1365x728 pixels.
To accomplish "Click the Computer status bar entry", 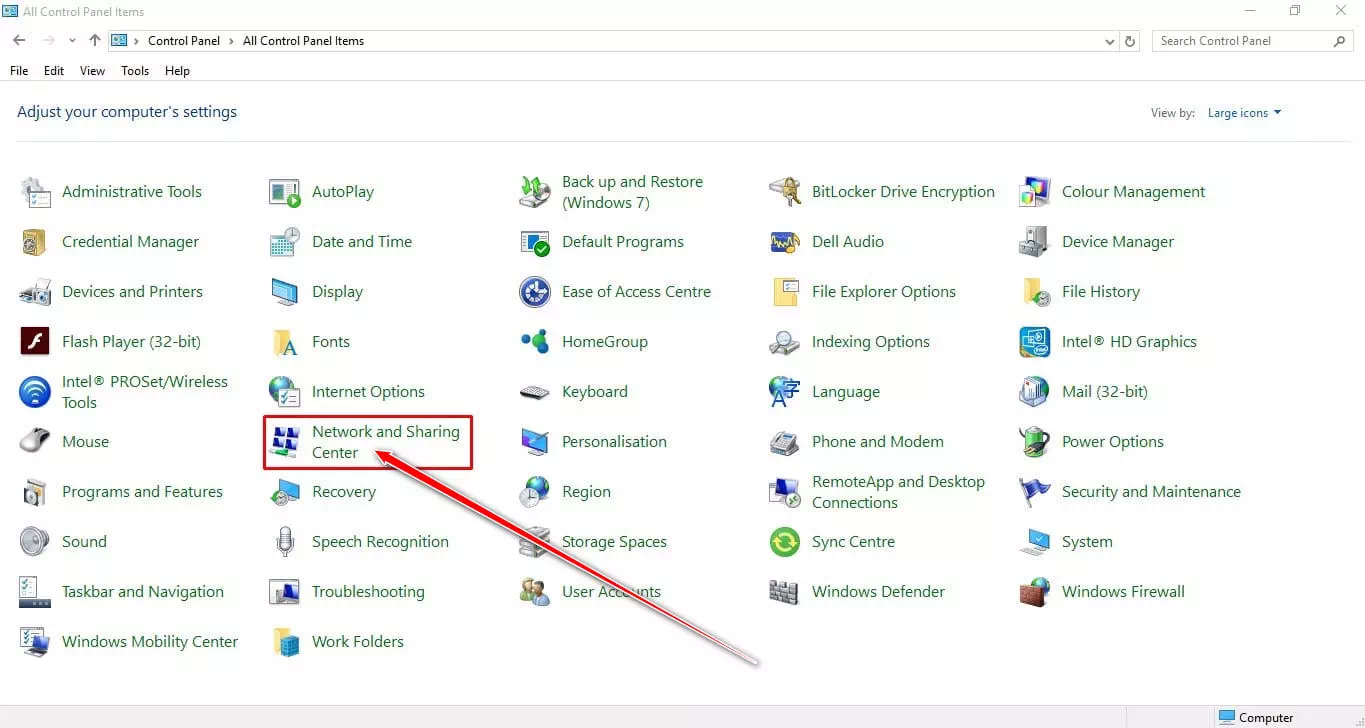I will click(1256, 717).
